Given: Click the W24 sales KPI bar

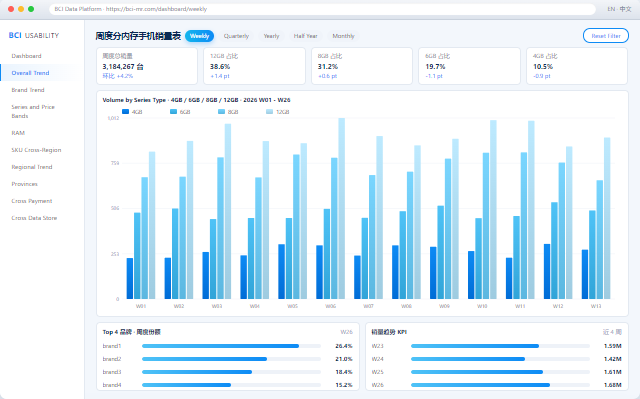Looking at the screenshot, I should tap(500, 359).
